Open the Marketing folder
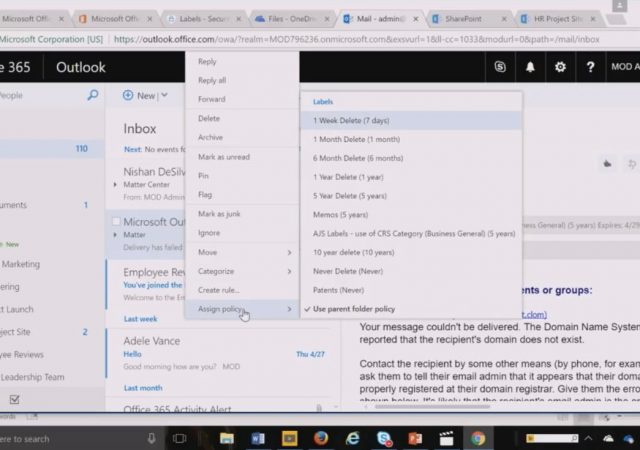 21,264
